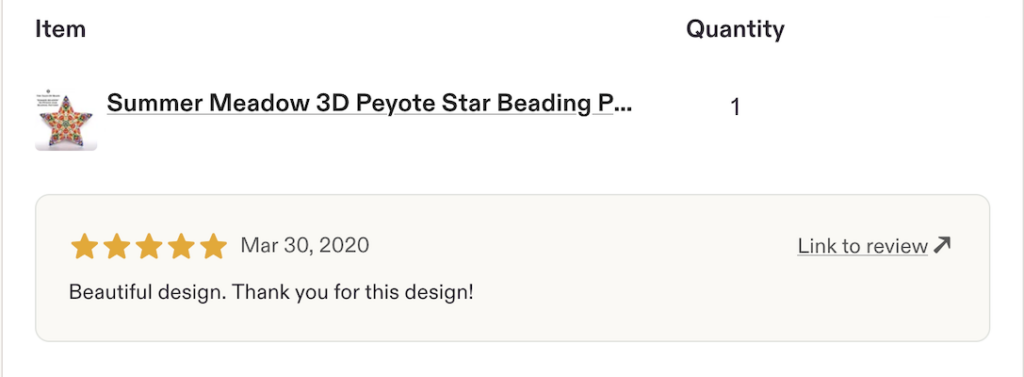Click the second gold rating star

[x=116, y=247]
